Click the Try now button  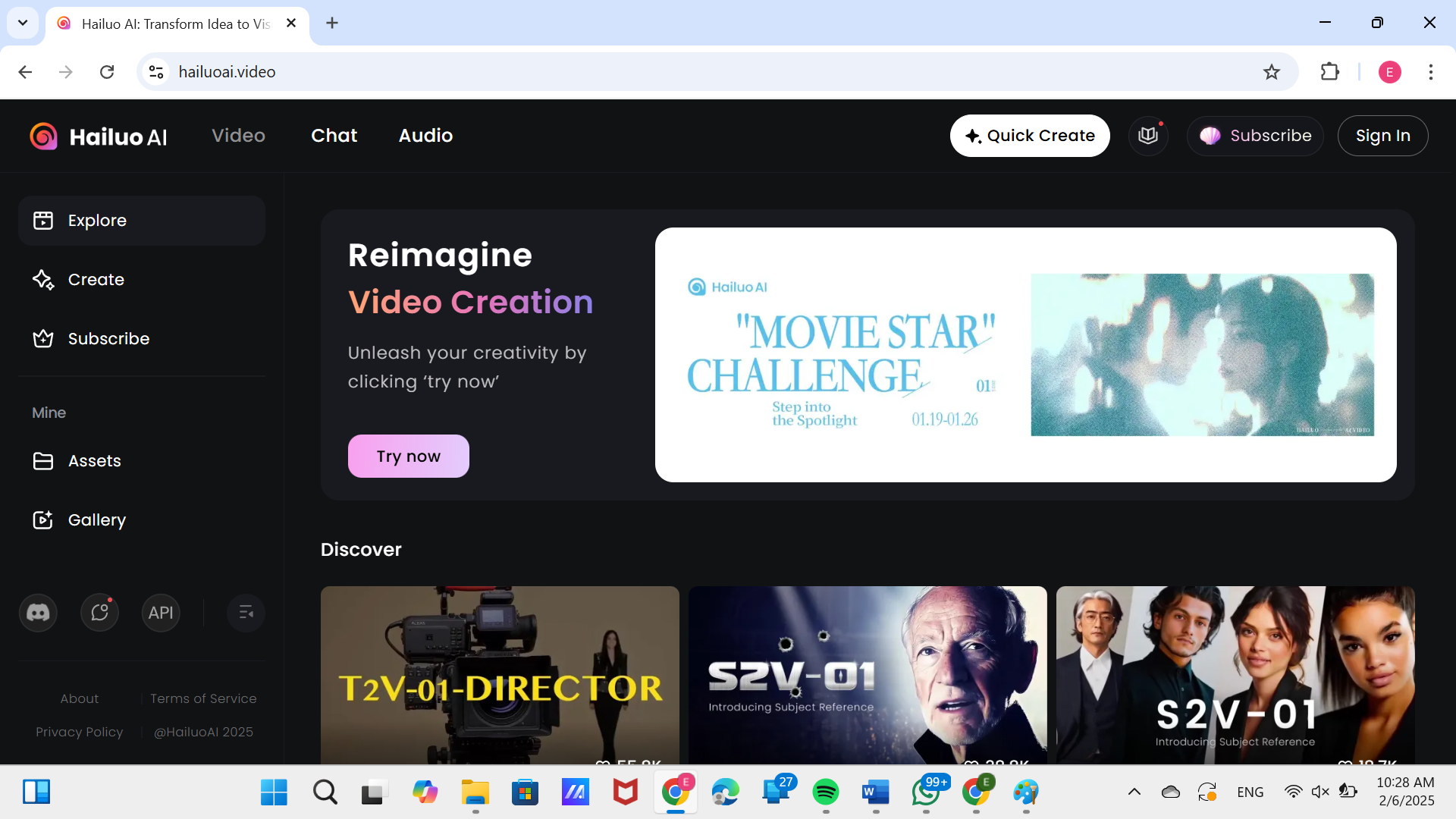click(x=408, y=456)
